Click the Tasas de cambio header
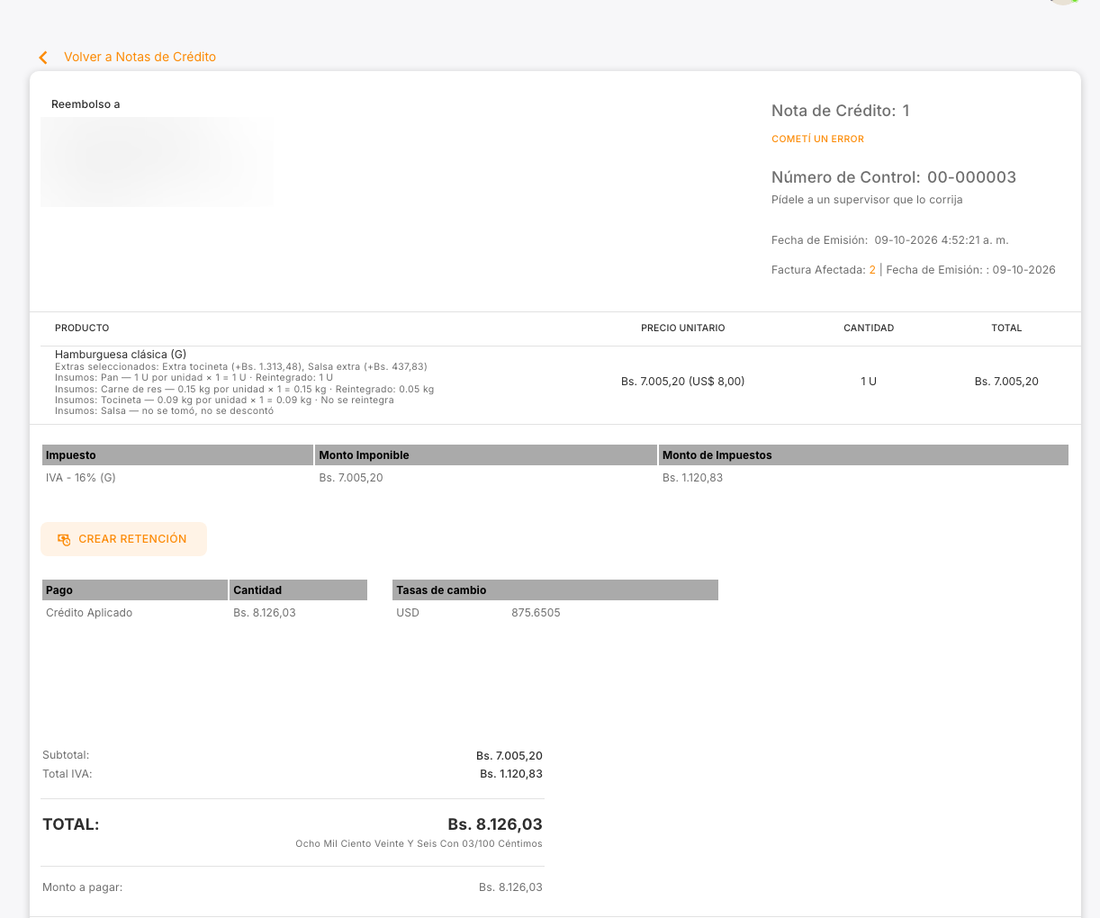The height and width of the screenshot is (918, 1100). (555, 590)
